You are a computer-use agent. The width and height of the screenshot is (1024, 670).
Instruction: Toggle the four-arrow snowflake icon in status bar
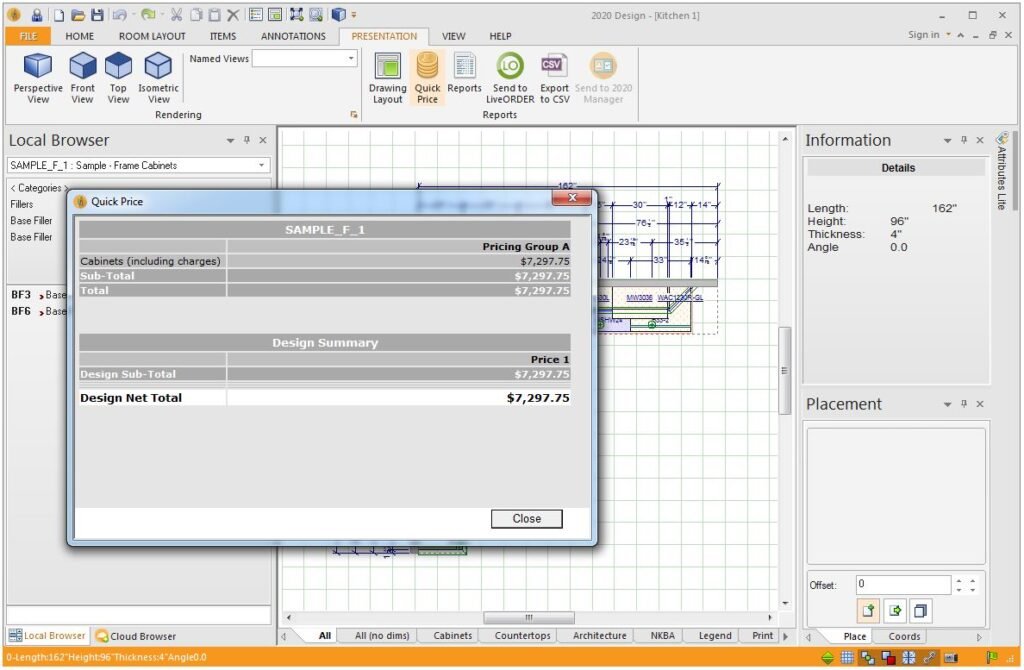pyautogui.click(x=908, y=658)
